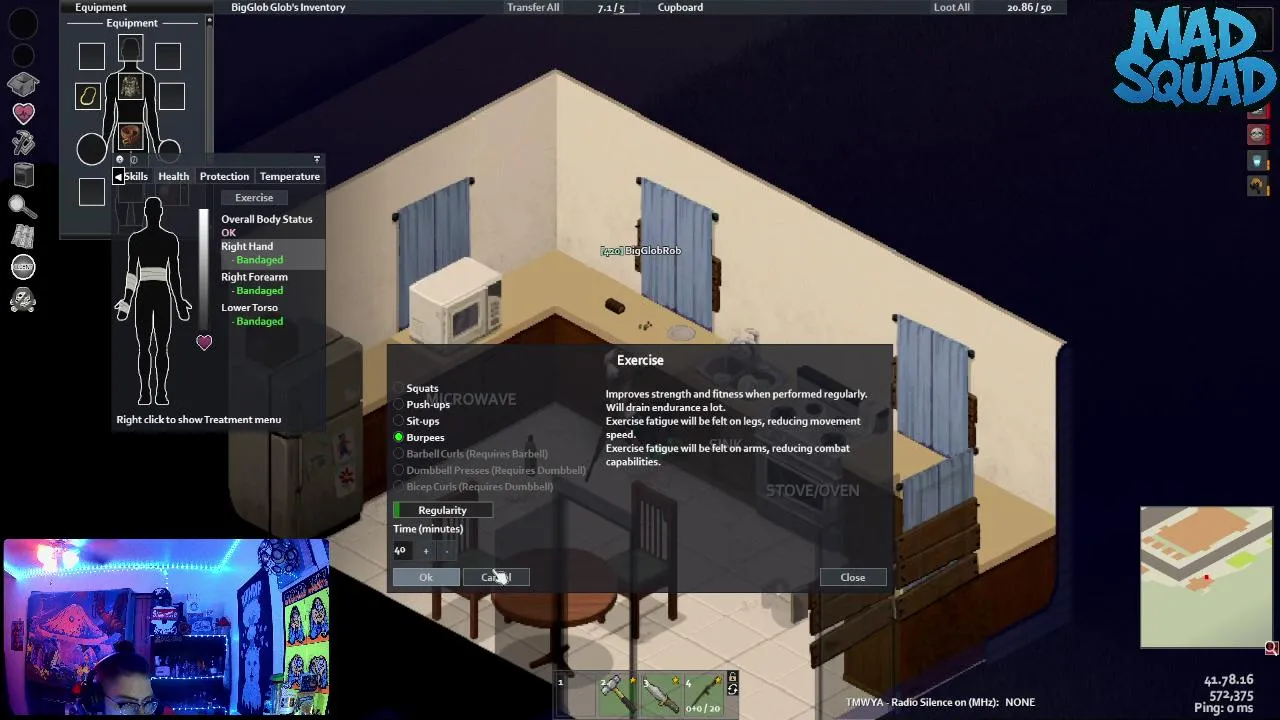Toggle the pin icon on character info panel
This screenshot has width=1280, height=720.
click(317, 160)
